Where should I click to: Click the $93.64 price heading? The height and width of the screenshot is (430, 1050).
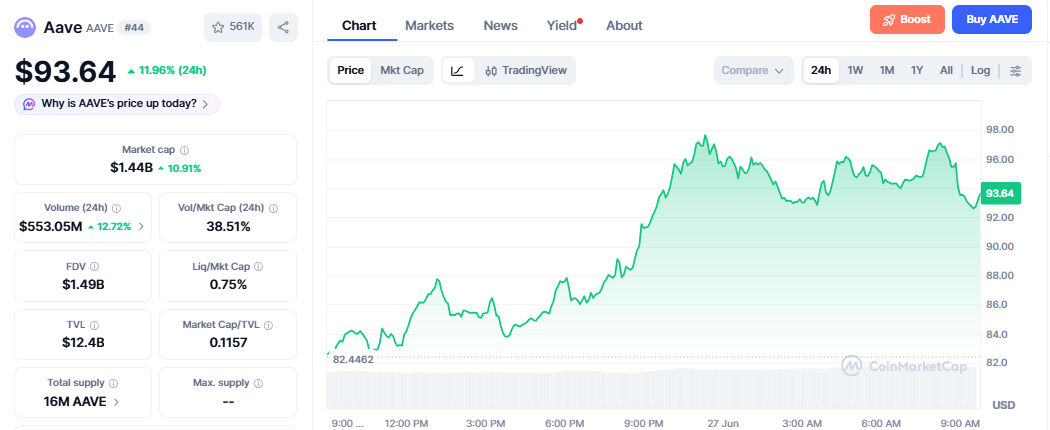pos(66,72)
